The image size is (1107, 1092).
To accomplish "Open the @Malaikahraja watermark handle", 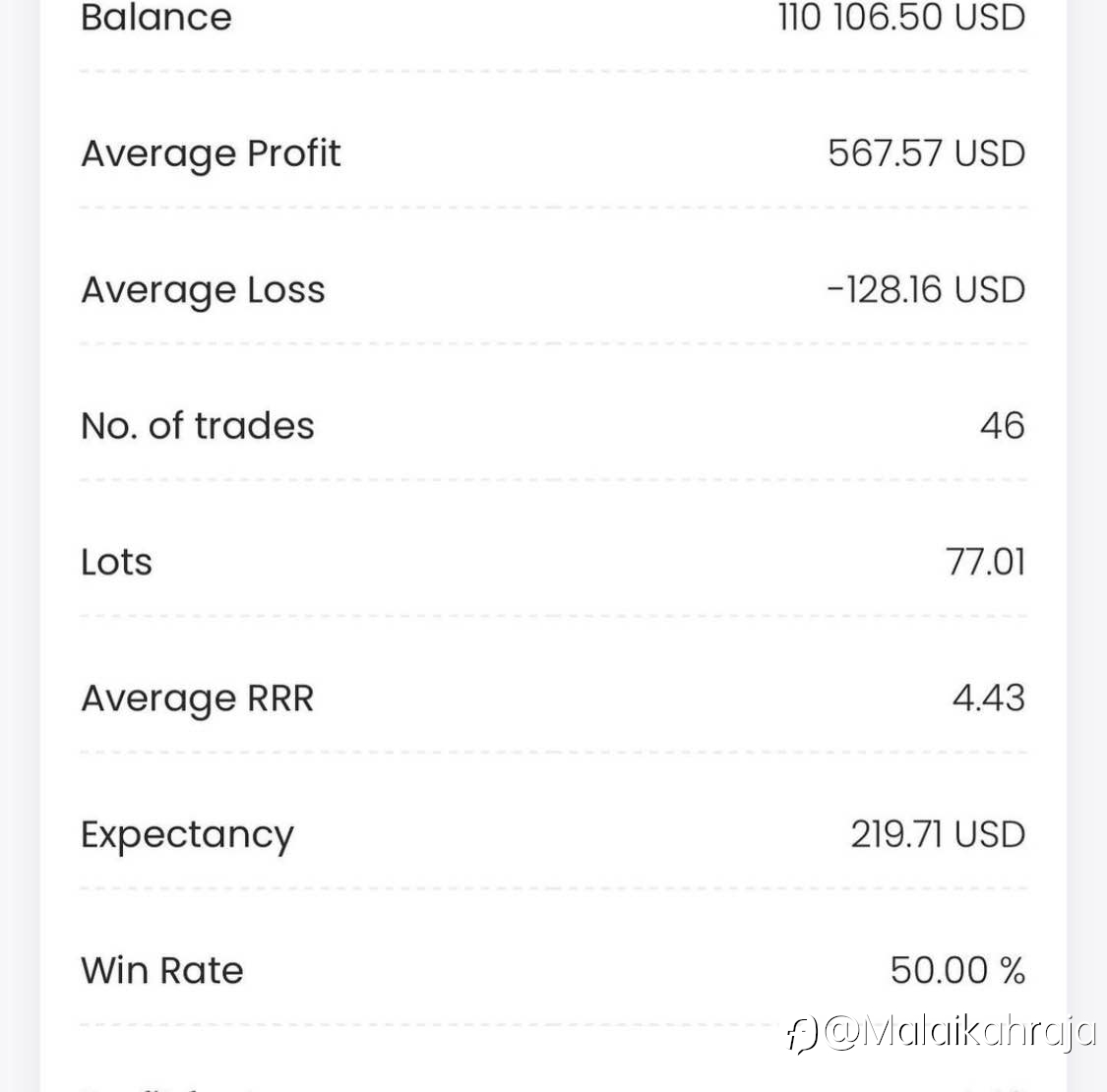I will 960,1033.
